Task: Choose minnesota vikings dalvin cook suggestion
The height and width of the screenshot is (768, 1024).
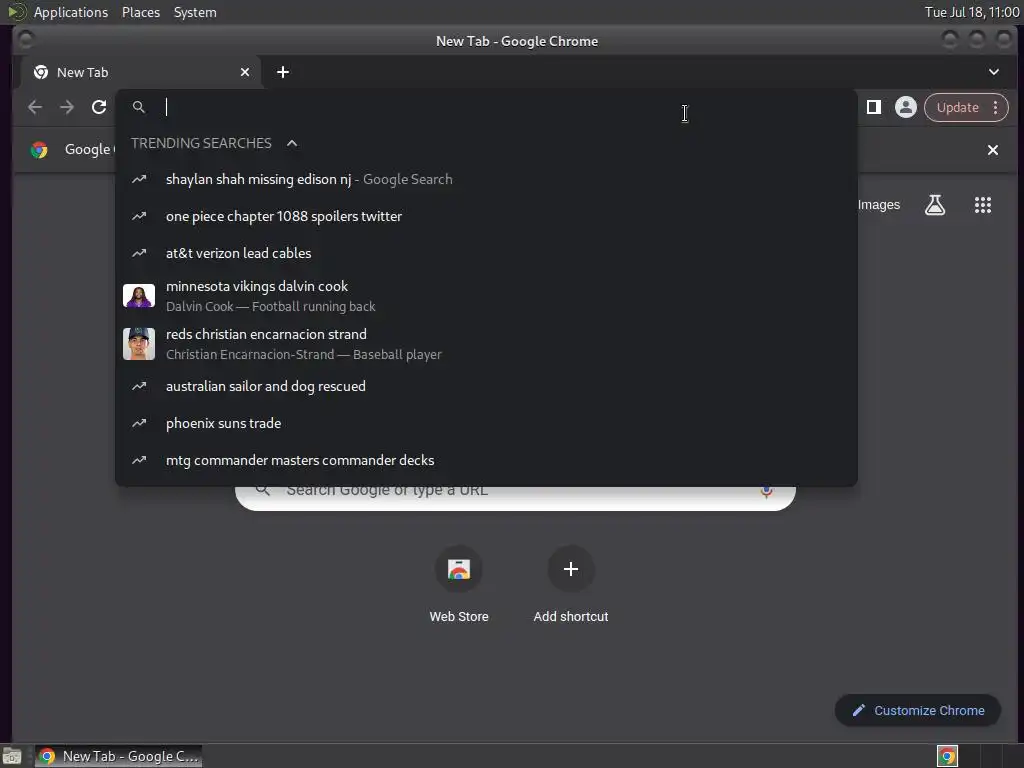Action: tap(486, 296)
